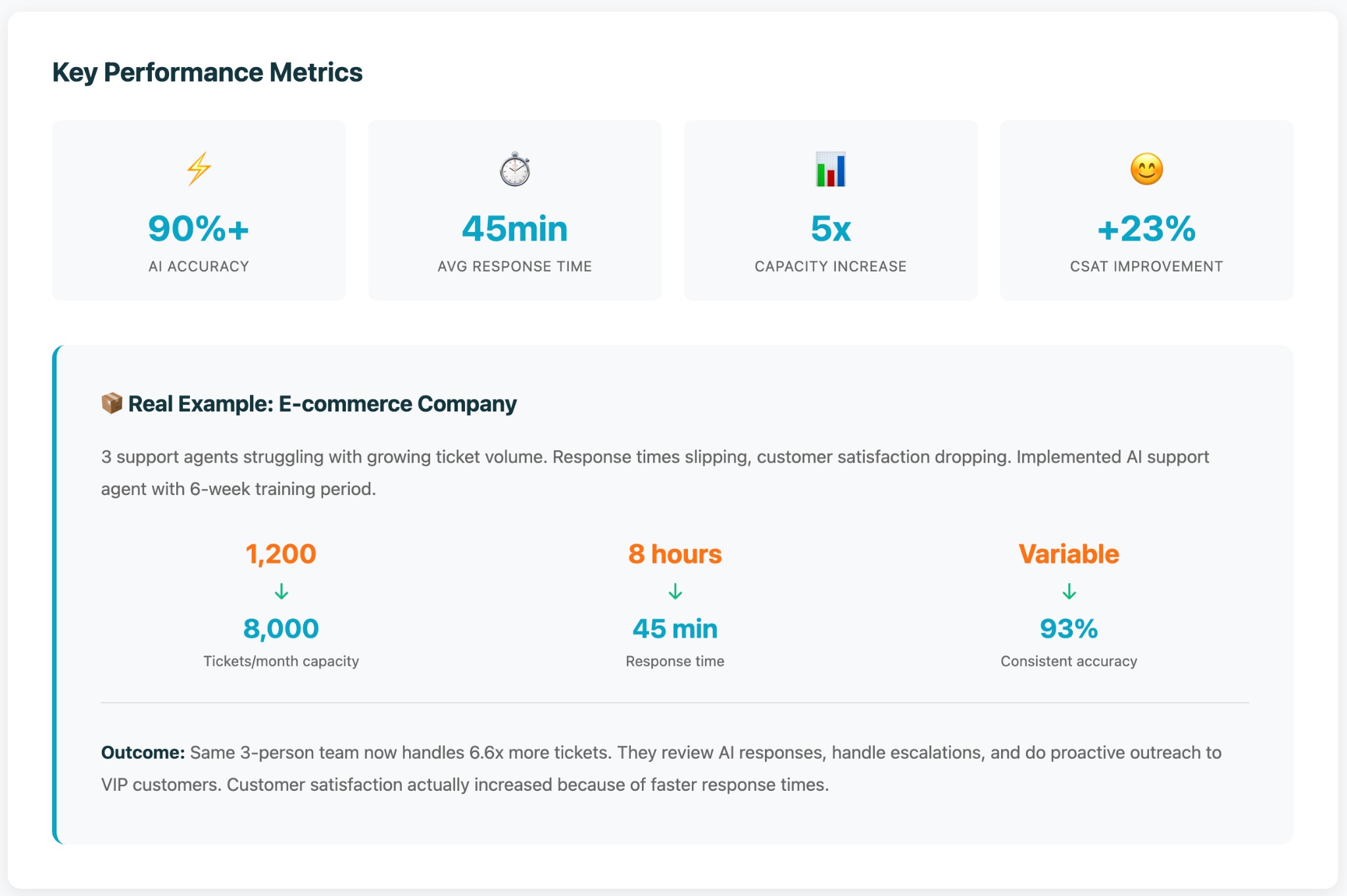
Task: Select the 8,000 tickets per month value
Action: pyautogui.click(x=282, y=628)
